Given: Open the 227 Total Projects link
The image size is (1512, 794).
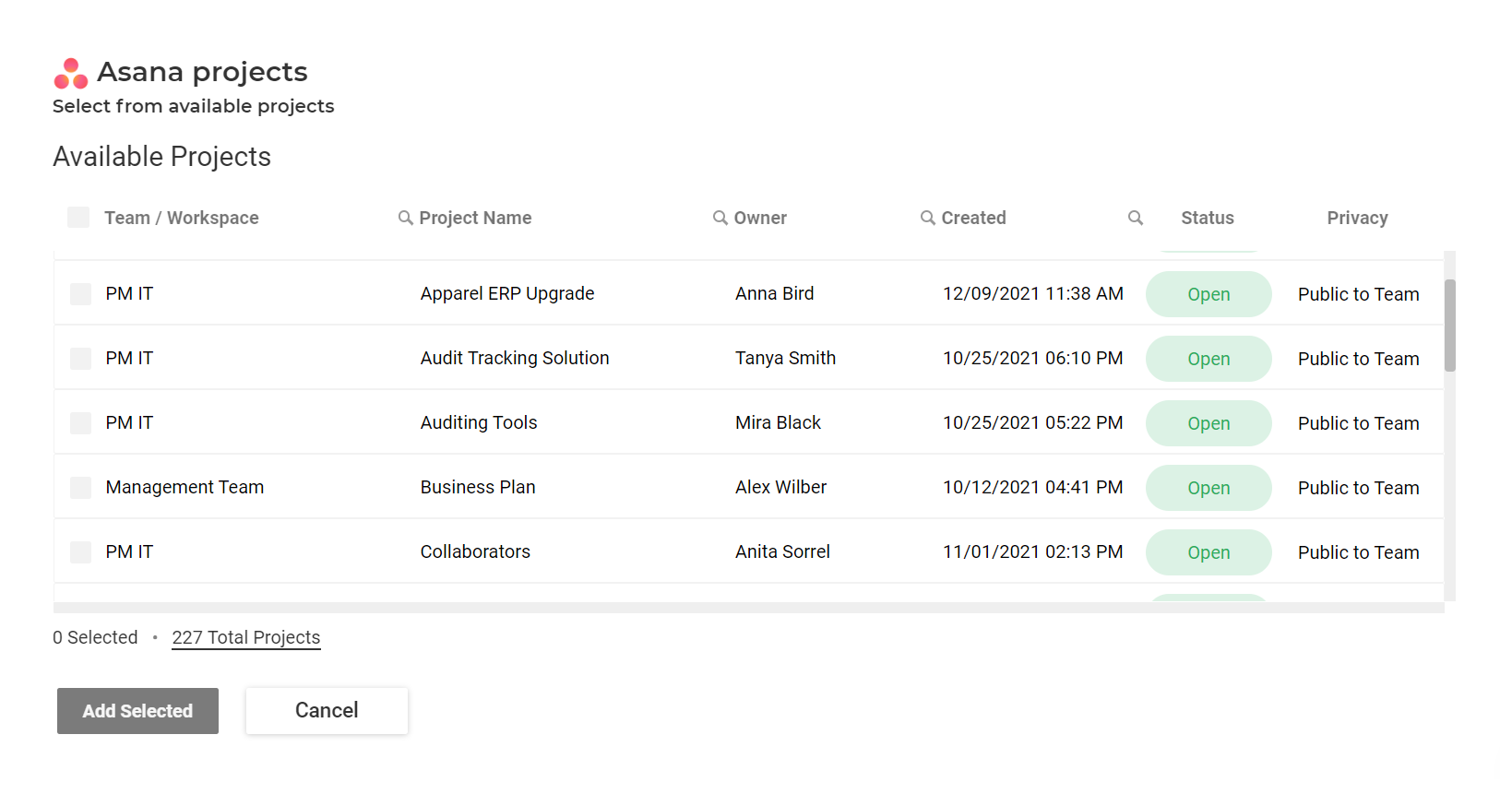Looking at the screenshot, I should click(246, 638).
